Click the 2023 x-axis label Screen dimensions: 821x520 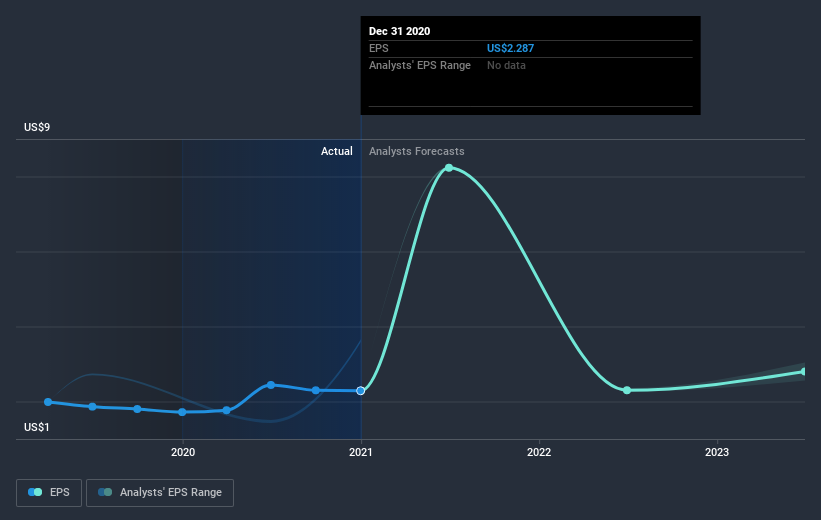click(717, 452)
